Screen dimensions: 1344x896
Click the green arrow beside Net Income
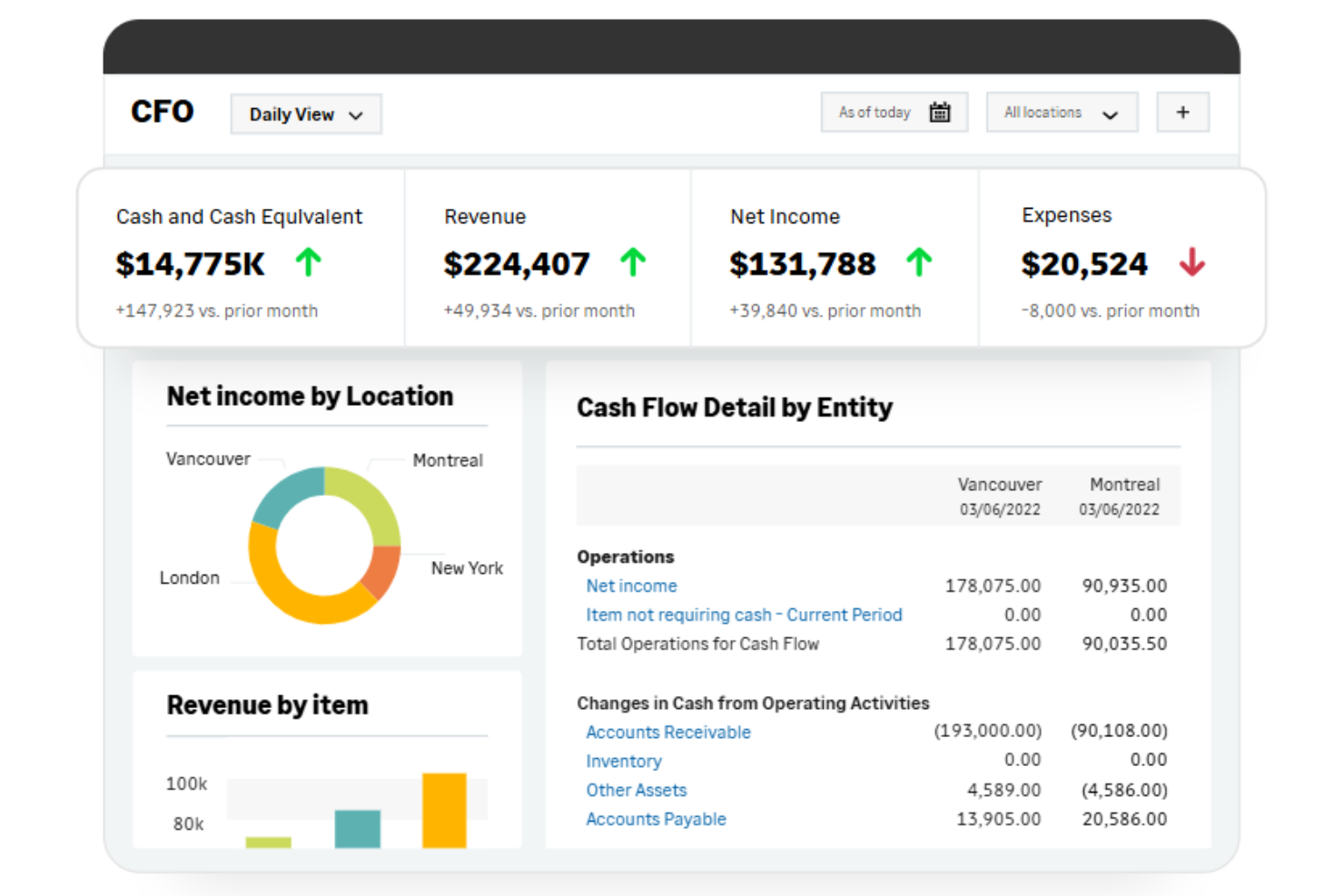coord(919,262)
